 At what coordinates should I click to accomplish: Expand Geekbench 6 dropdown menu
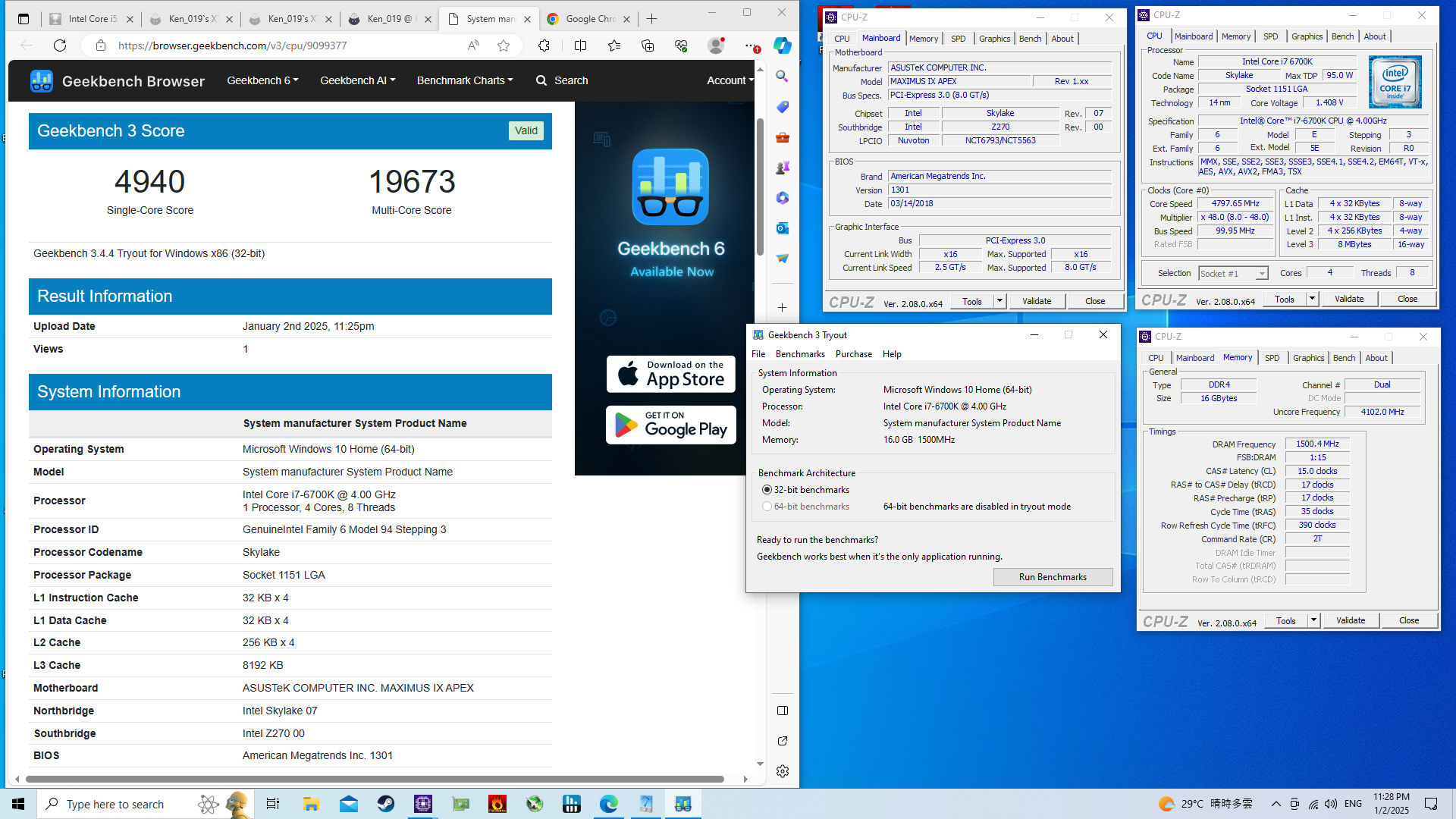tap(262, 80)
